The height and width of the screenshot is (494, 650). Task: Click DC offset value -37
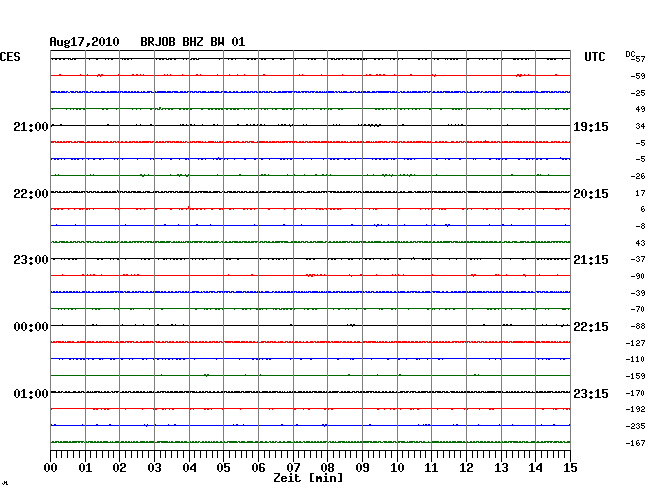(638, 259)
